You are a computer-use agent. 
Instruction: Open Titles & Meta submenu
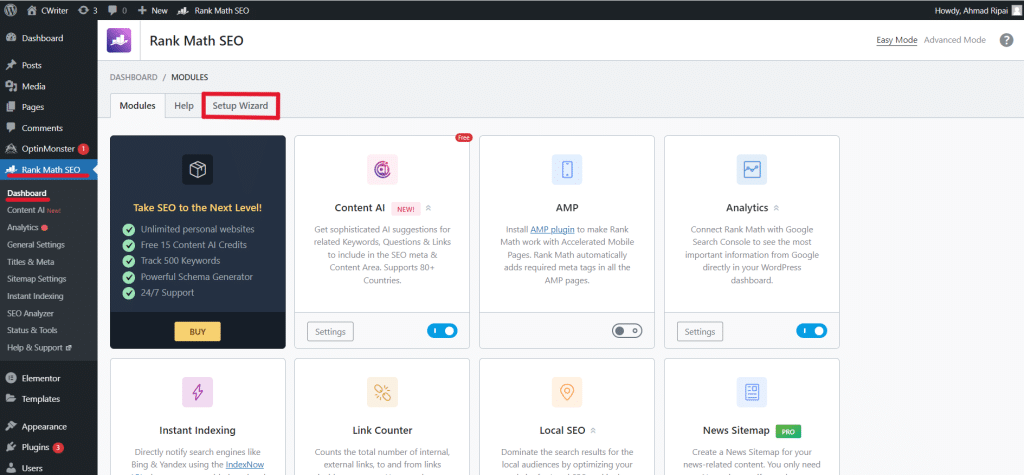[x=31, y=261]
